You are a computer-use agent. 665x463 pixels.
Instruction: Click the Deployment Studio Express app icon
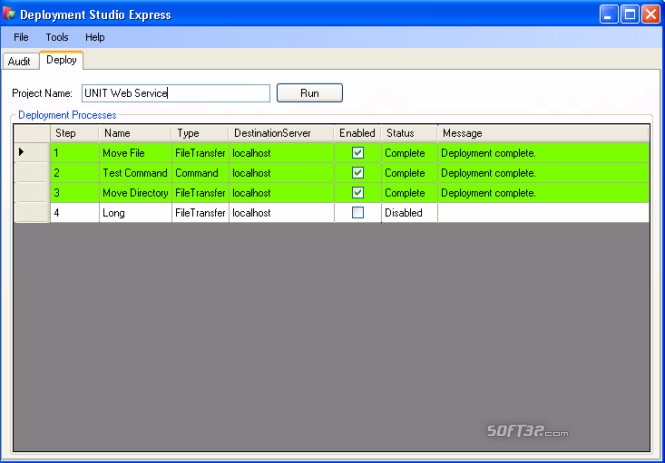[x=9, y=14]
